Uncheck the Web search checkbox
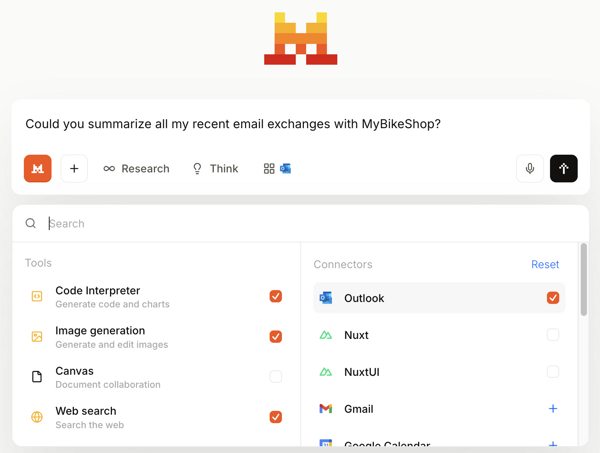600x453 pixels. coord(276,417)
